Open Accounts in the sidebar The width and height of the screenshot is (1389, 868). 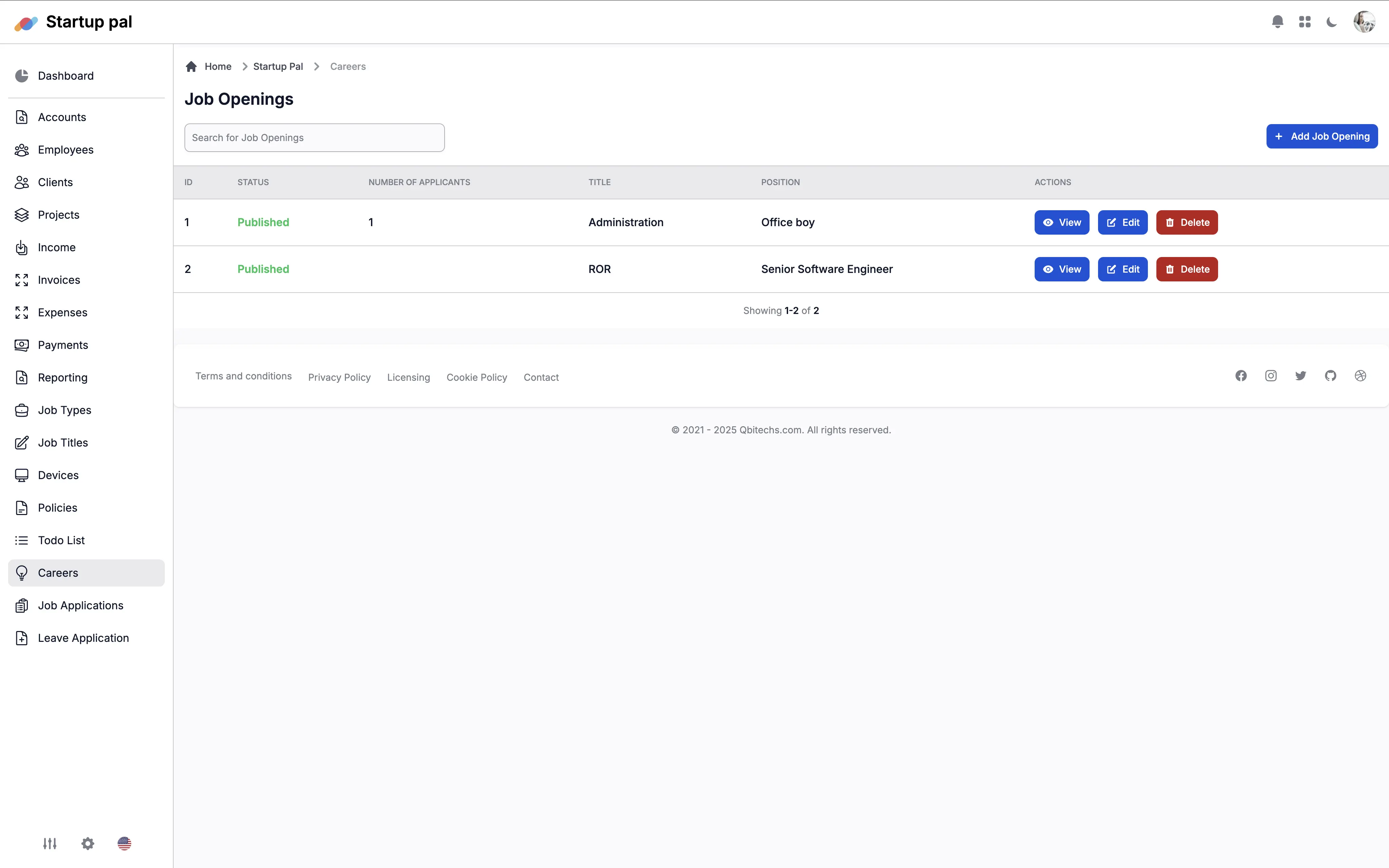pyautogui.click(x=86, y=117)
